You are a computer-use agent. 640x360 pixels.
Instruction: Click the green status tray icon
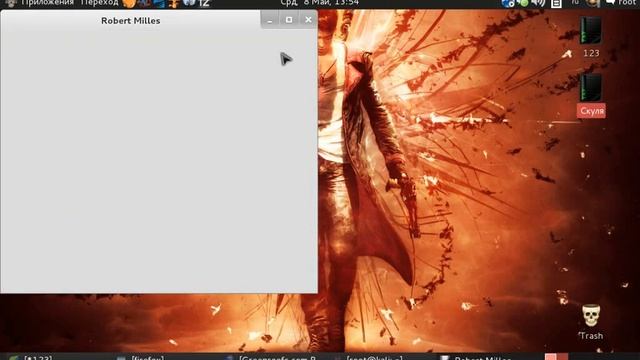click(x=523, y=3)
